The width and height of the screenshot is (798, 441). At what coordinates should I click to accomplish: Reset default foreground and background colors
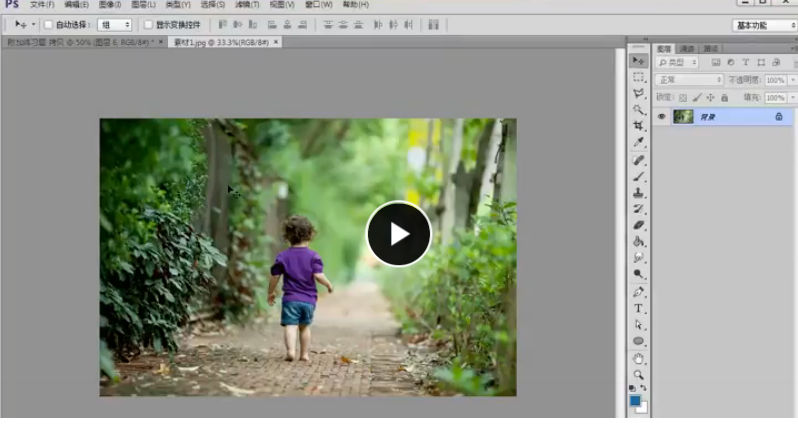[633, 388]
